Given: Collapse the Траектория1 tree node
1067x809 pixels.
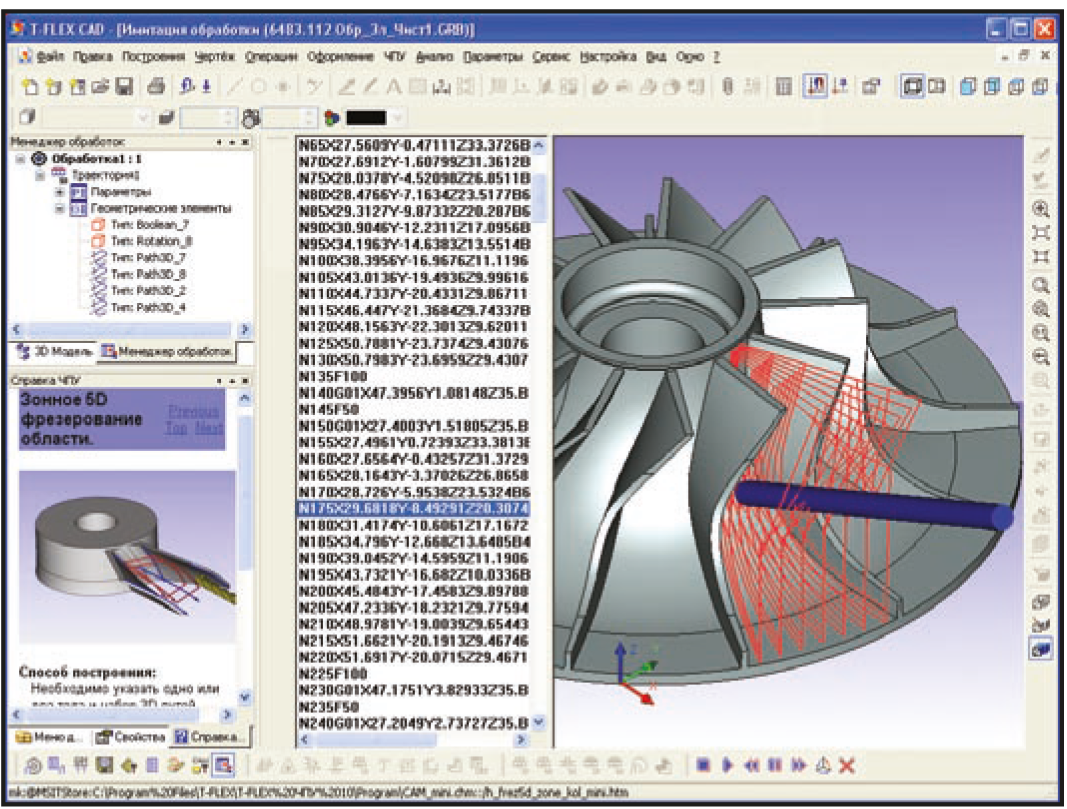Looking at the screenshot, I should pos(40,176).
